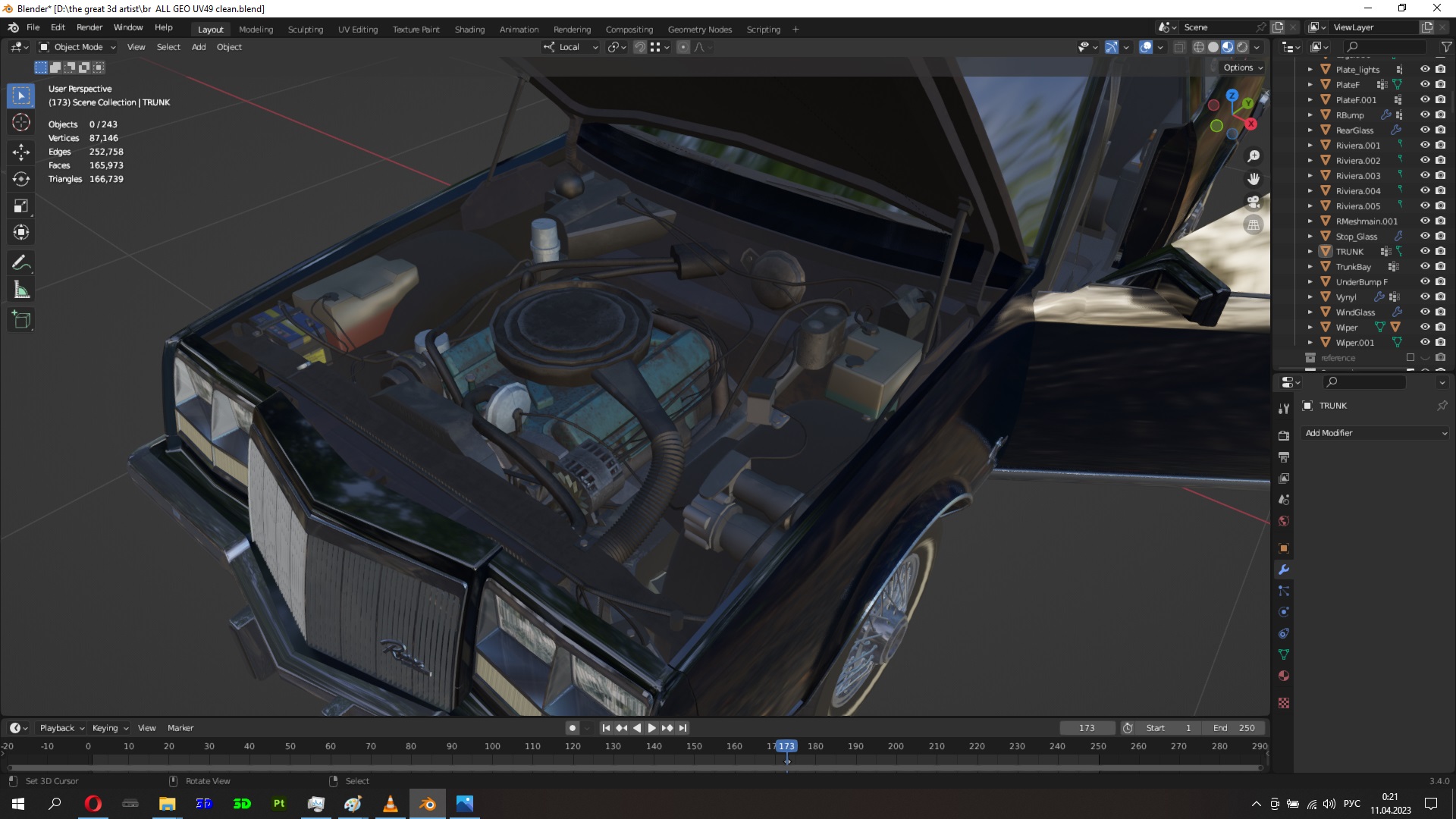This screenshot has width=1456, height=819.
Task: Open the Render menu
Action: tap(89, 27)
